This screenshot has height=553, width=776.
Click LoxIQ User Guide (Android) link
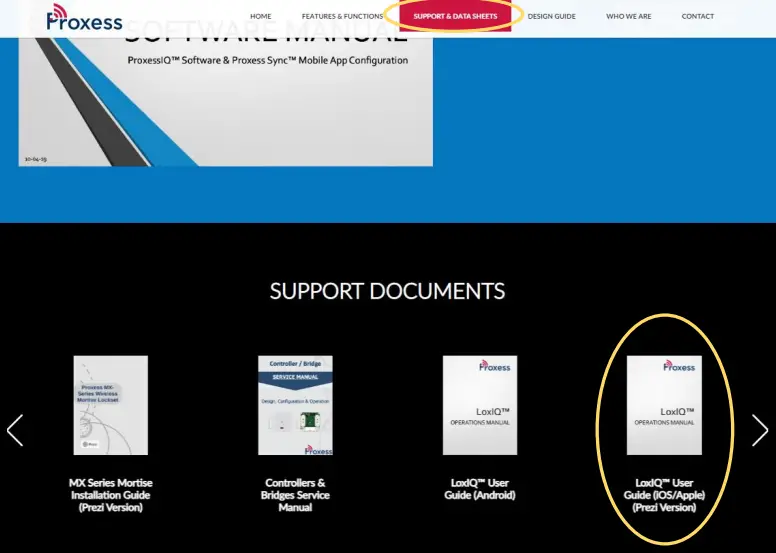pos(480,489)
